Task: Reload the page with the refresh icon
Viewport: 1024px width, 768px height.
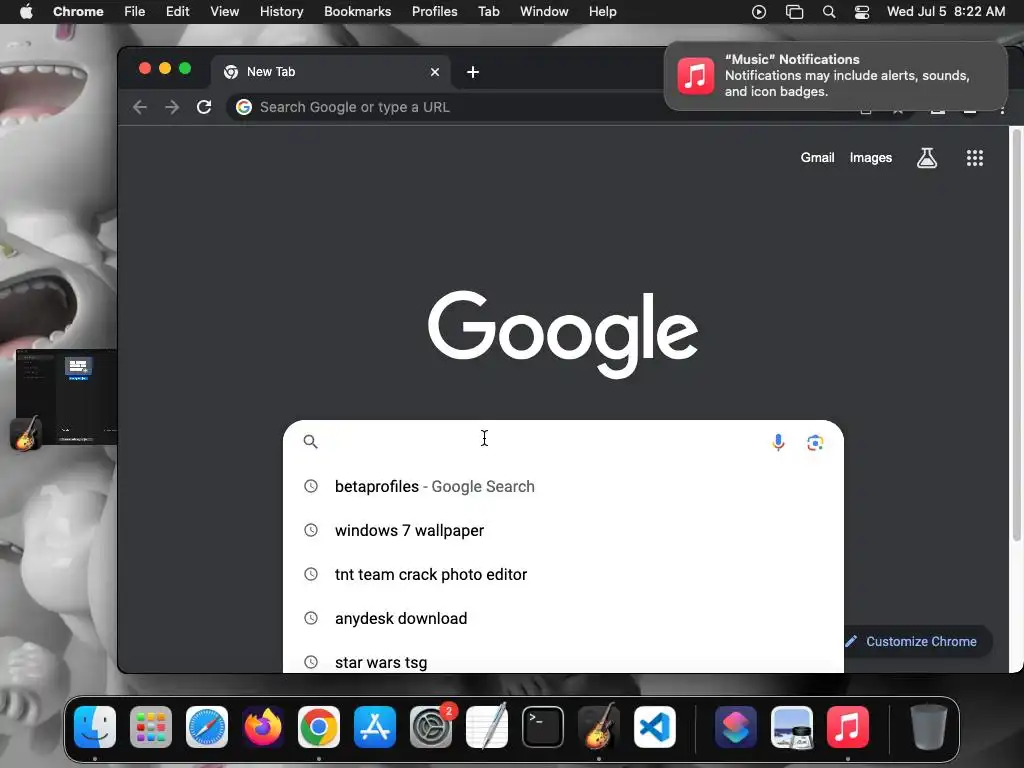Action: click(204, 107)
